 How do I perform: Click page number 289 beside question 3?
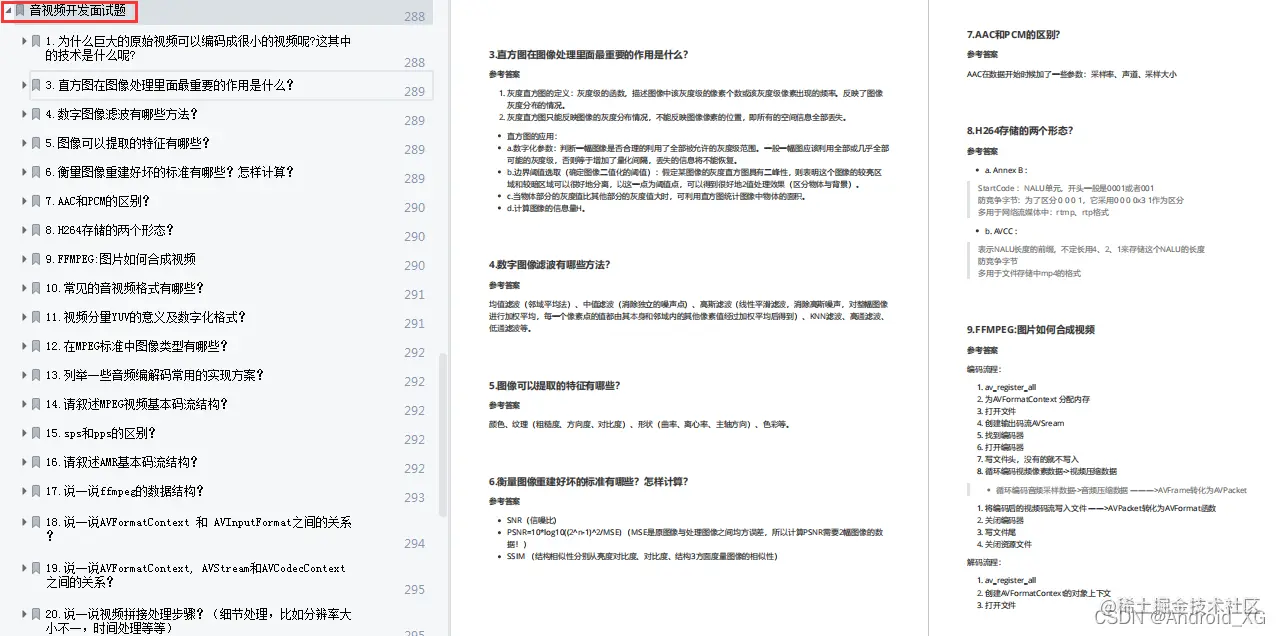point(414,90)
